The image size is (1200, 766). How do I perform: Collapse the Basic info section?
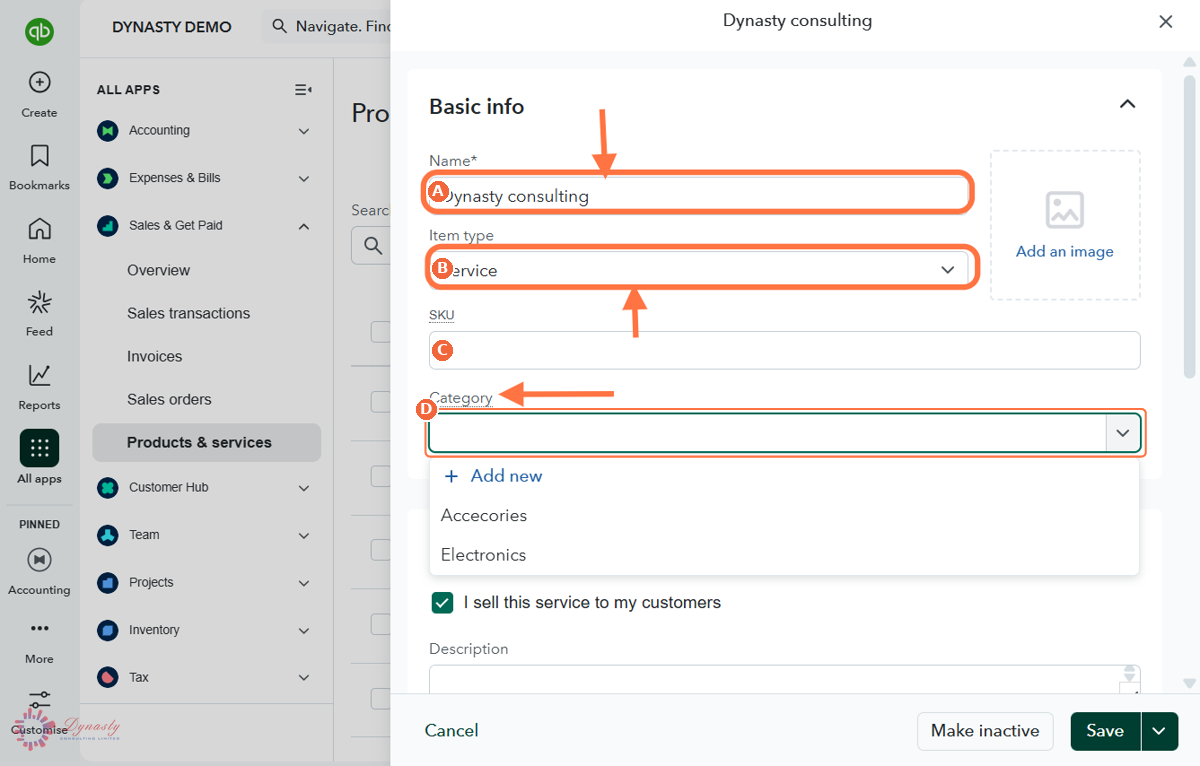tap(1127, 104)
